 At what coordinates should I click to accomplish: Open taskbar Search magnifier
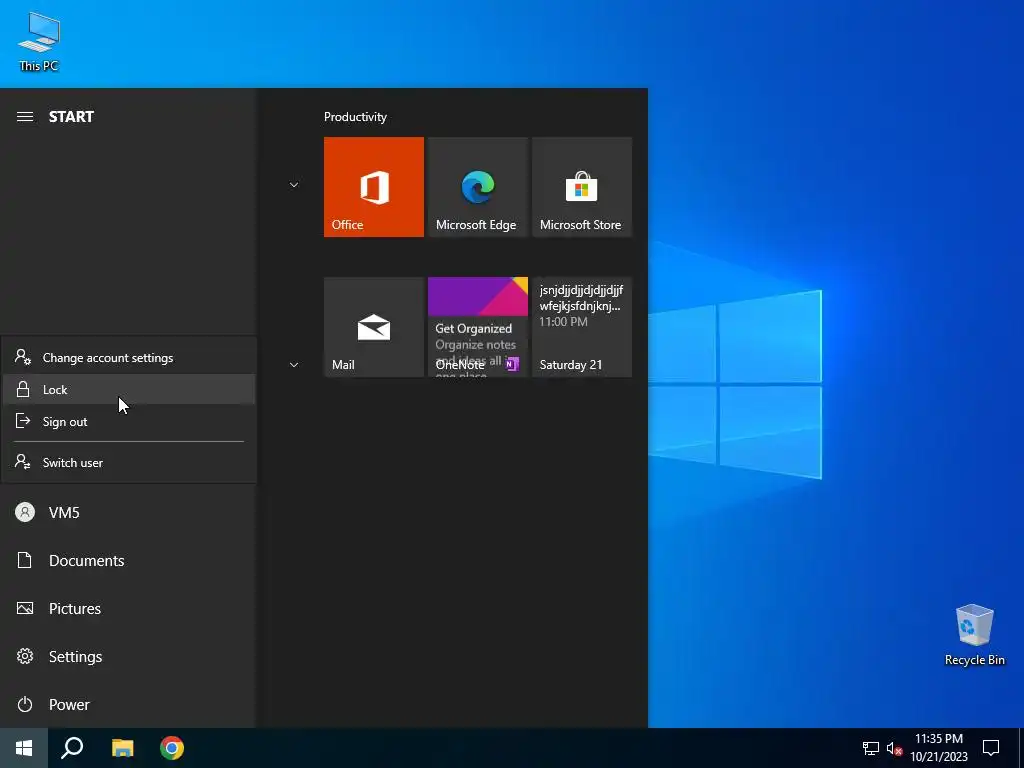click(x=72, y=748)
